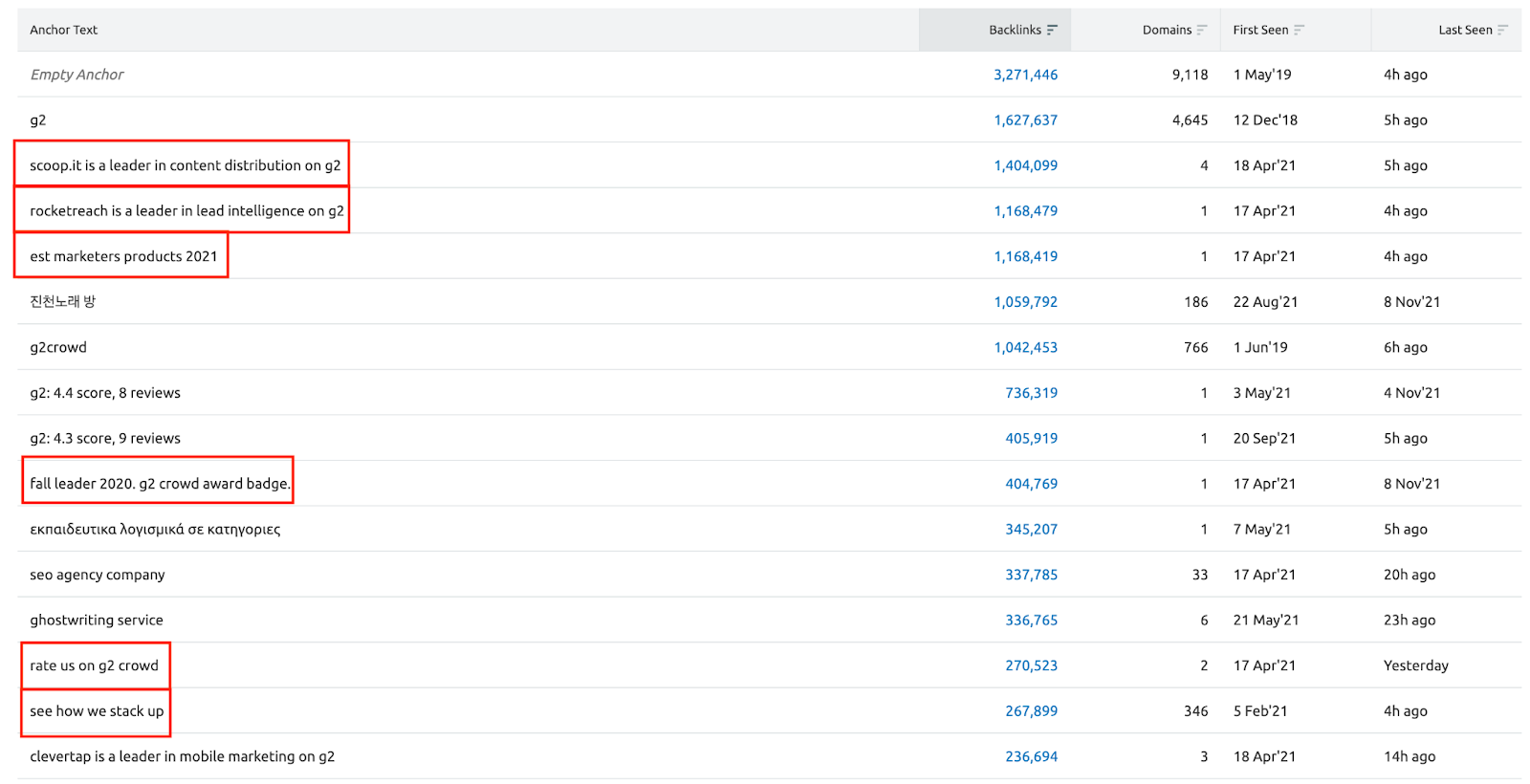This screenshot has height=784, width=1530.
Task: Click last seen value "6h ago"
Action: tap(1406, 347)
